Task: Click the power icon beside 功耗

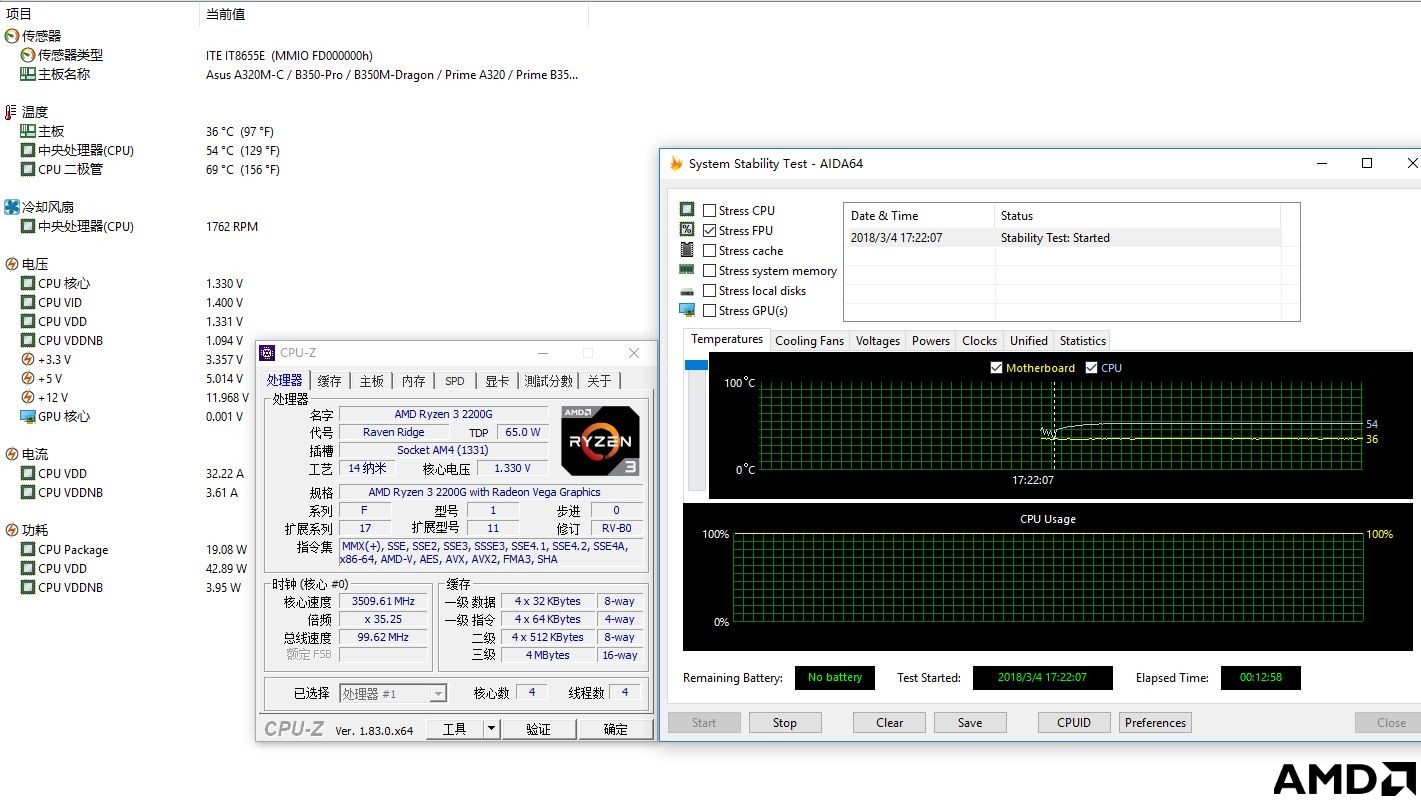Action: pos(12,530)
